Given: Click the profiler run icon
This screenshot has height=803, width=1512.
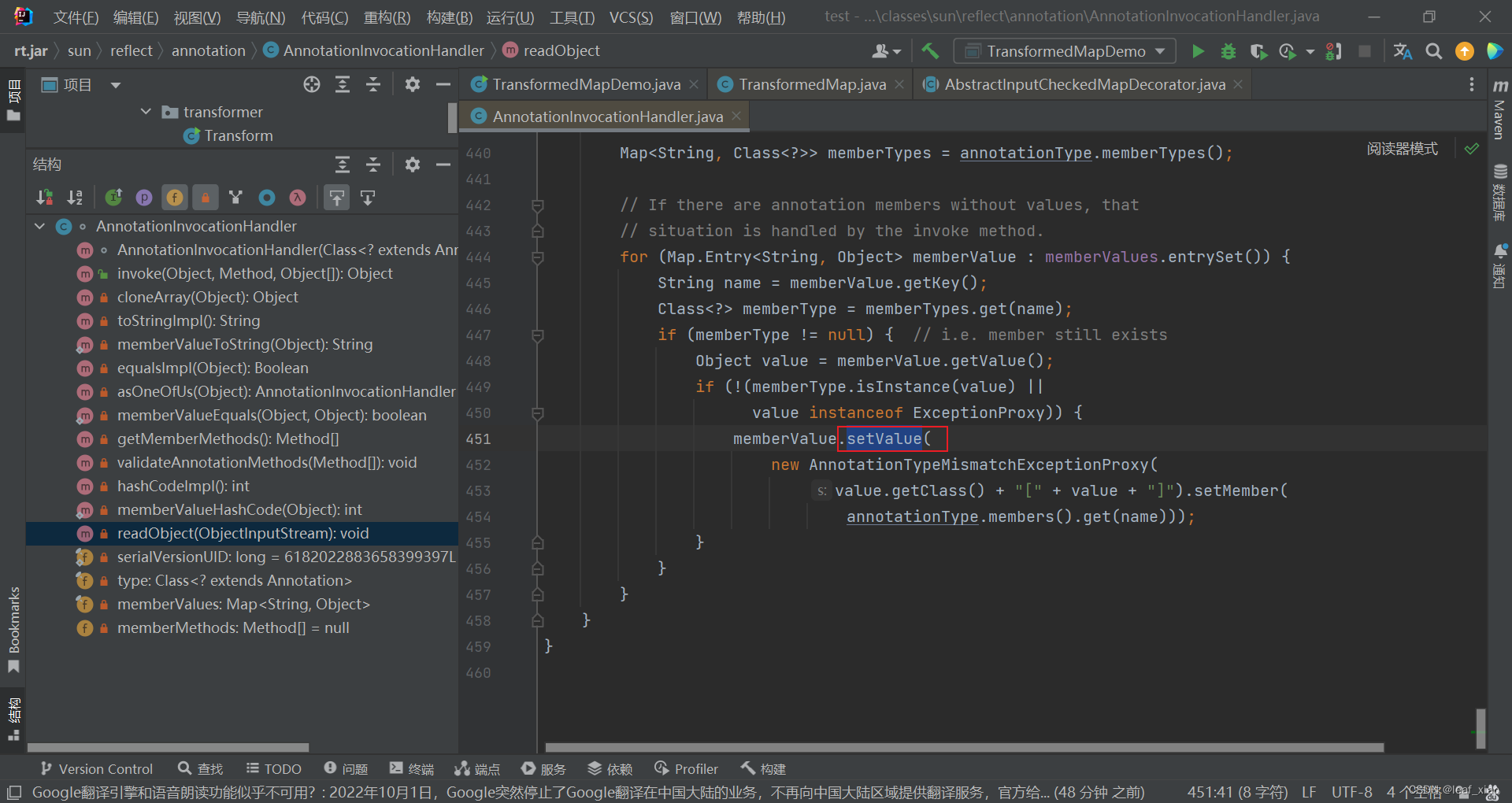Looking at the screenshot, I should [1288, 51].
